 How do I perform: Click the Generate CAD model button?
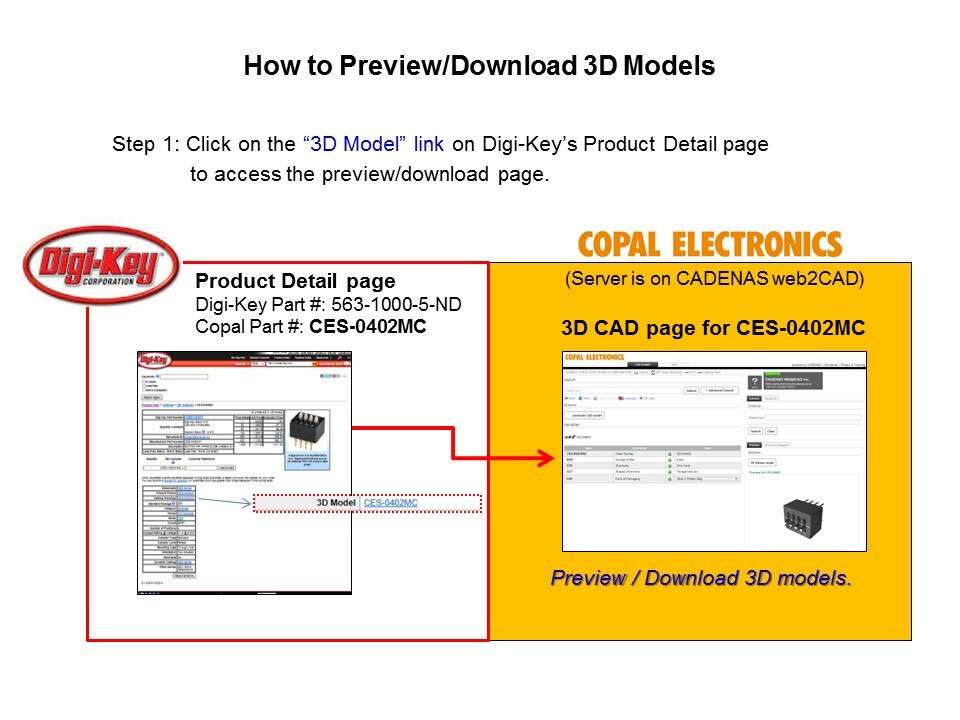click(x=586, y=414)
